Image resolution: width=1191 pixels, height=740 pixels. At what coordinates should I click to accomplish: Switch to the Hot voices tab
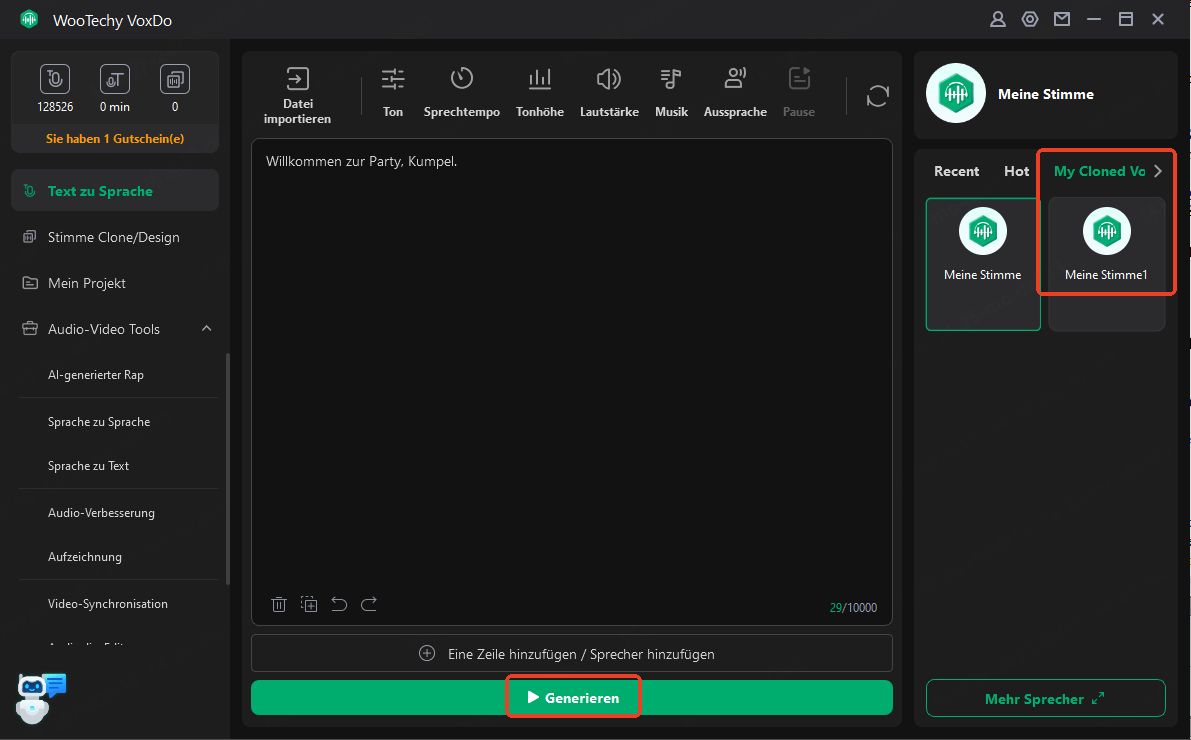[x=1016, y=171]
